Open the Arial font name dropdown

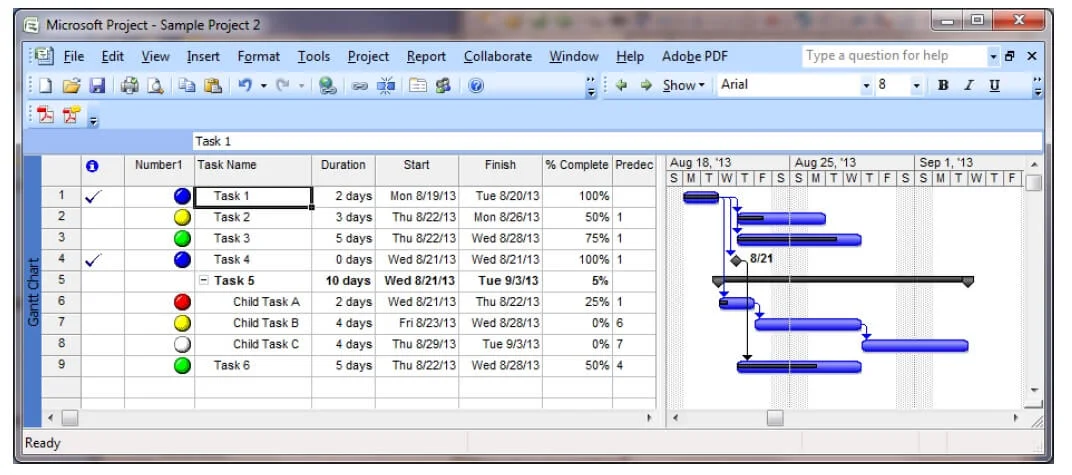point(867,85)
